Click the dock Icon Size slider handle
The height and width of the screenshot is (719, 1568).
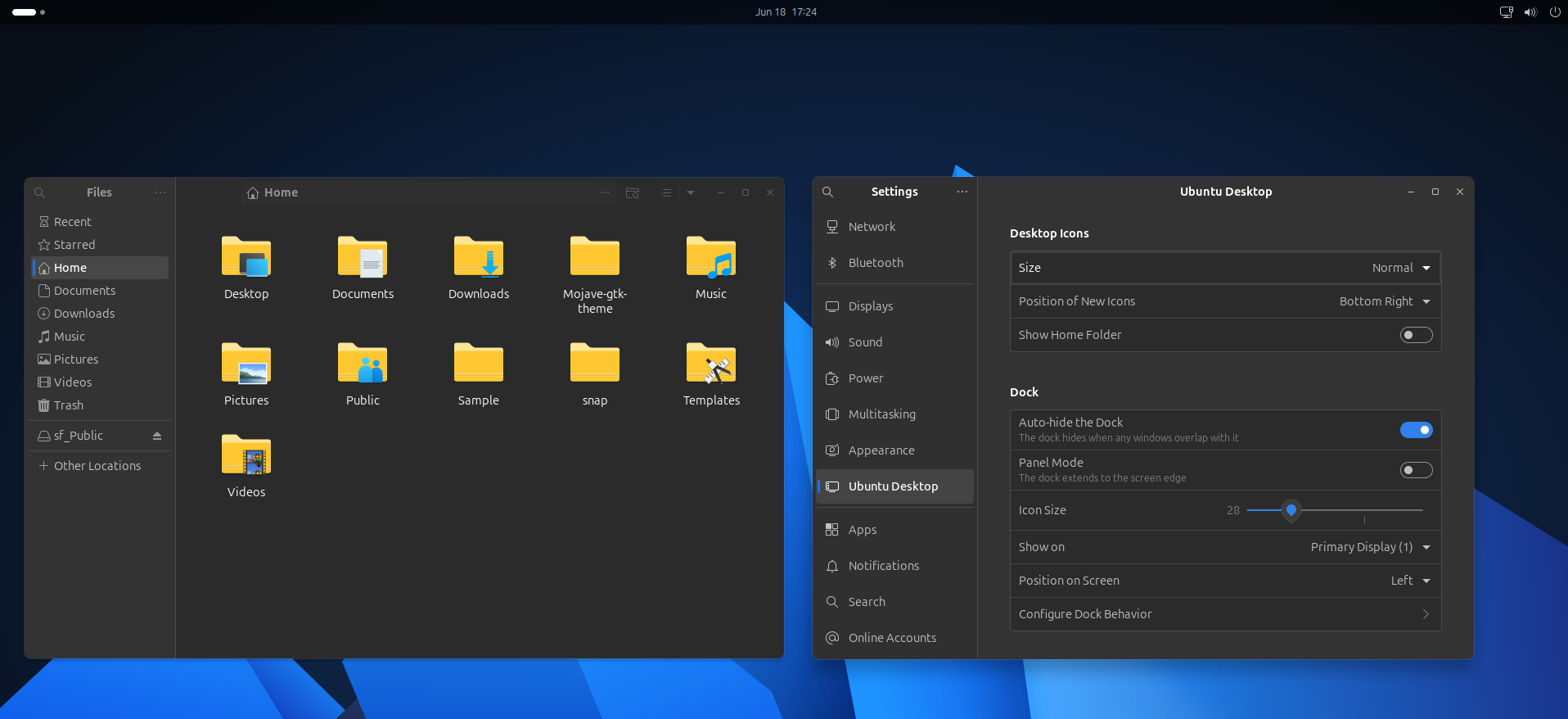(x=1291, y=509)
